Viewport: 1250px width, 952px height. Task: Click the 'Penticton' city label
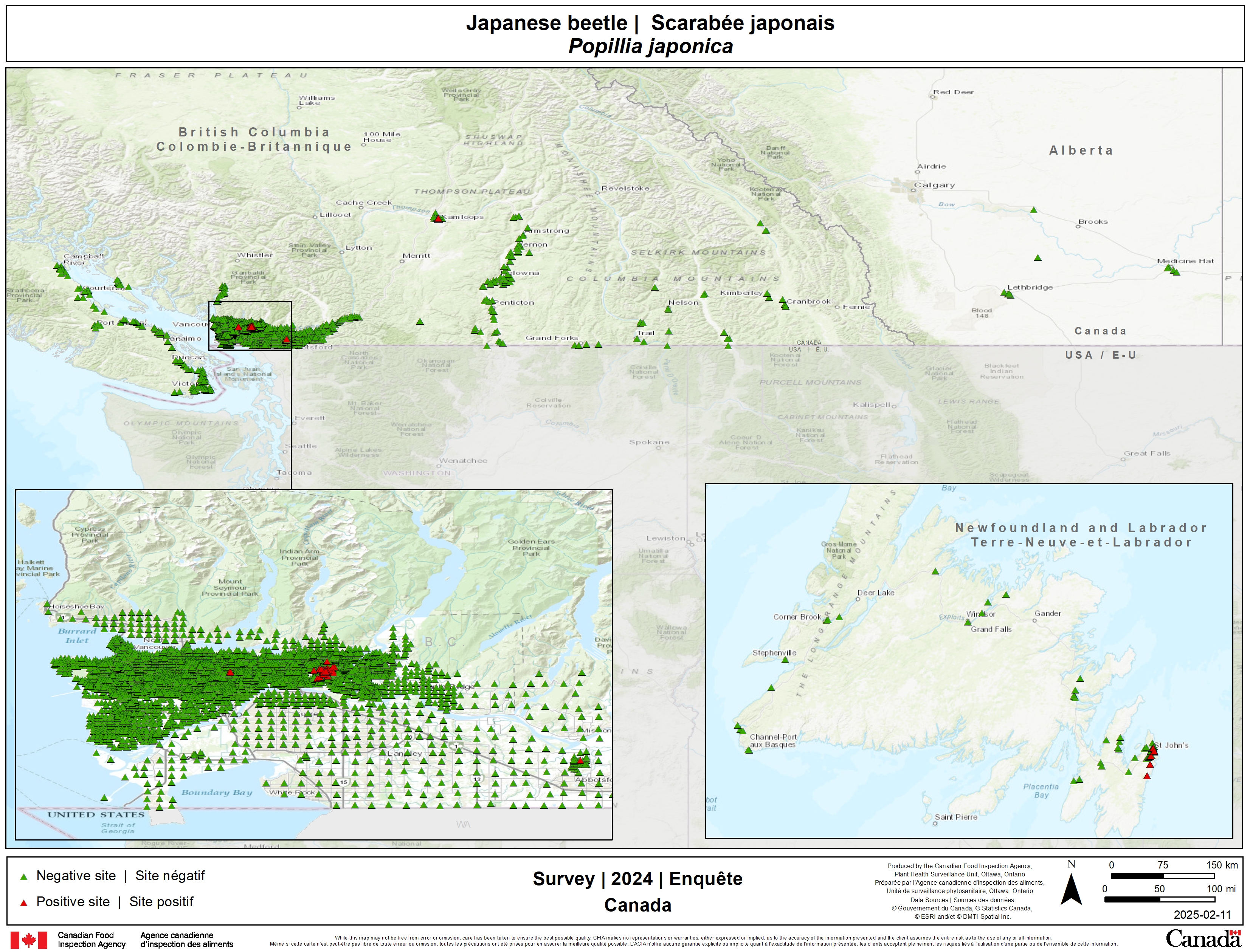click(513, 303)
